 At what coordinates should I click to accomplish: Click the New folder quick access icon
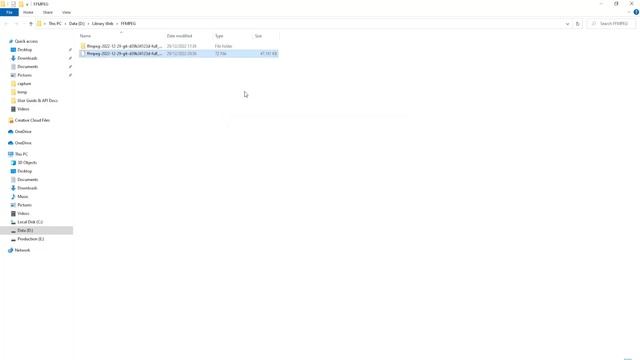21,4
